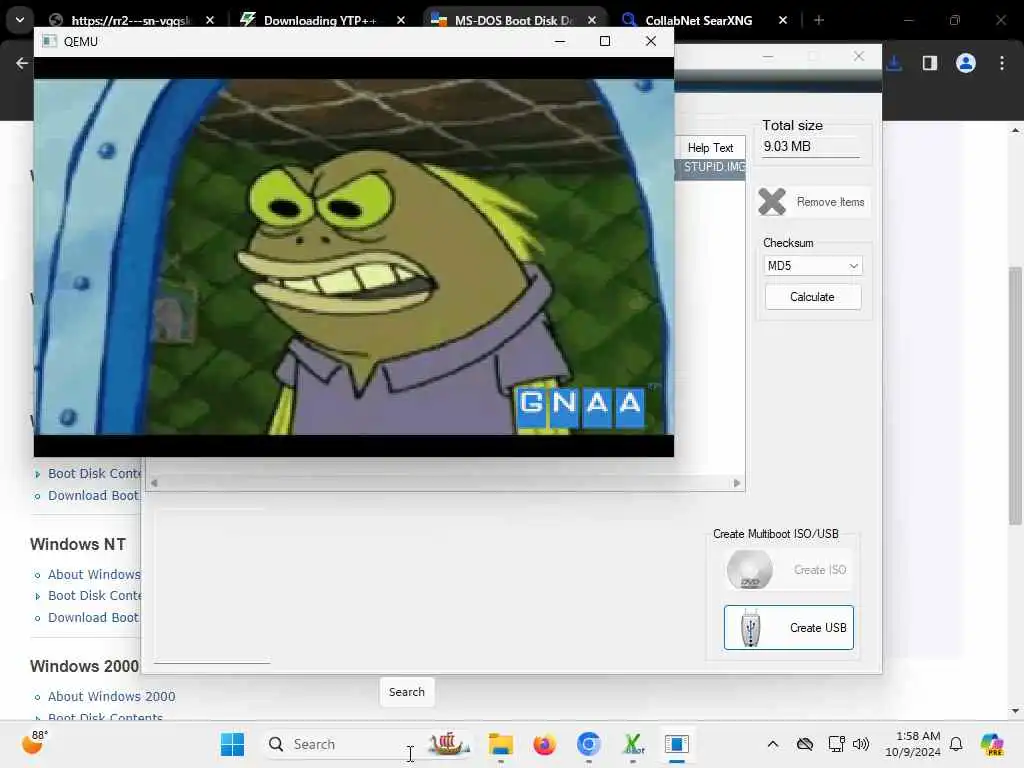The width and height of the screenshot is (1024, 768).
Task: Click the QEMU title bar icon
Action: 49,41
